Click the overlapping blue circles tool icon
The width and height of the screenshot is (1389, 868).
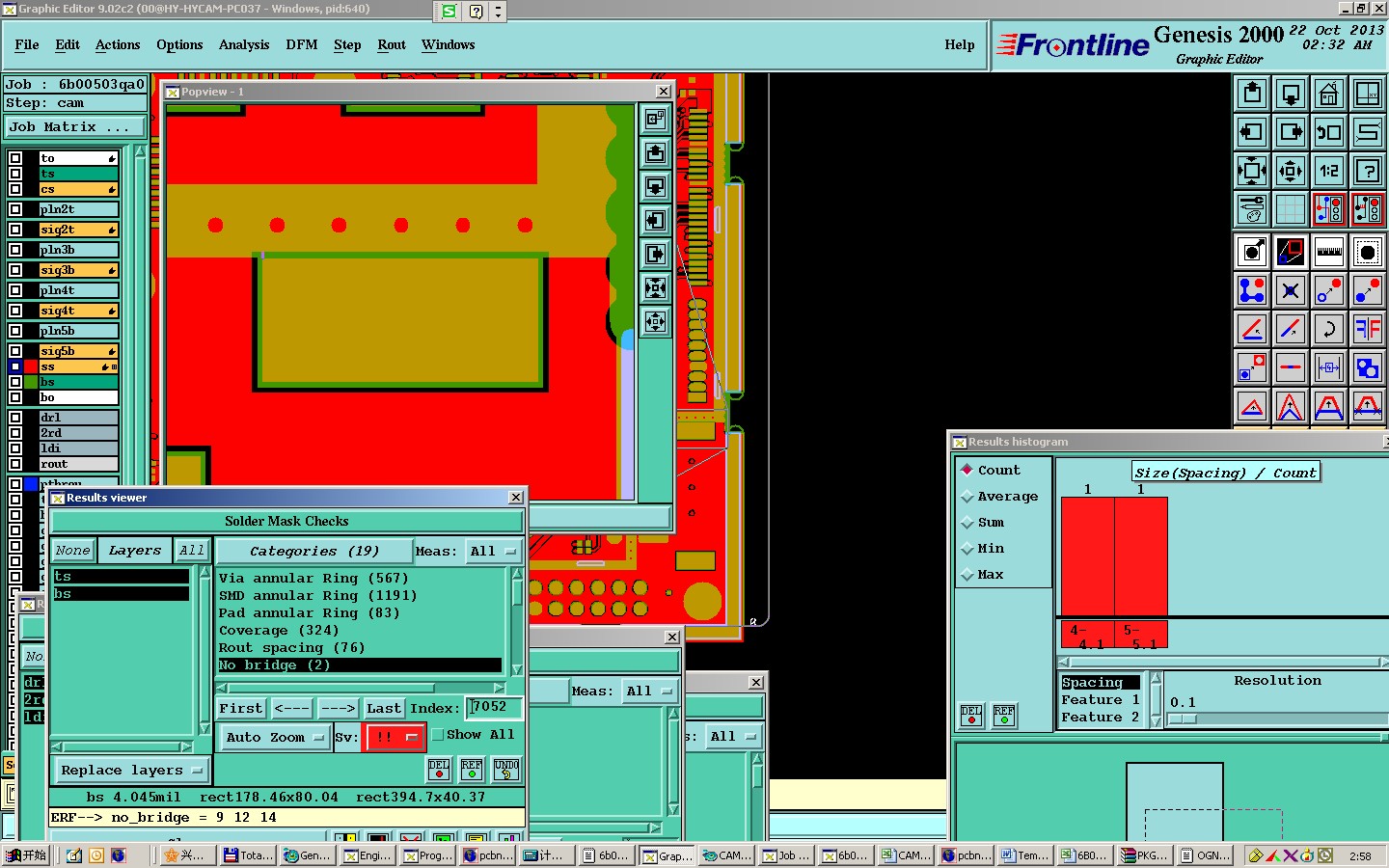tap(1368, 367)
